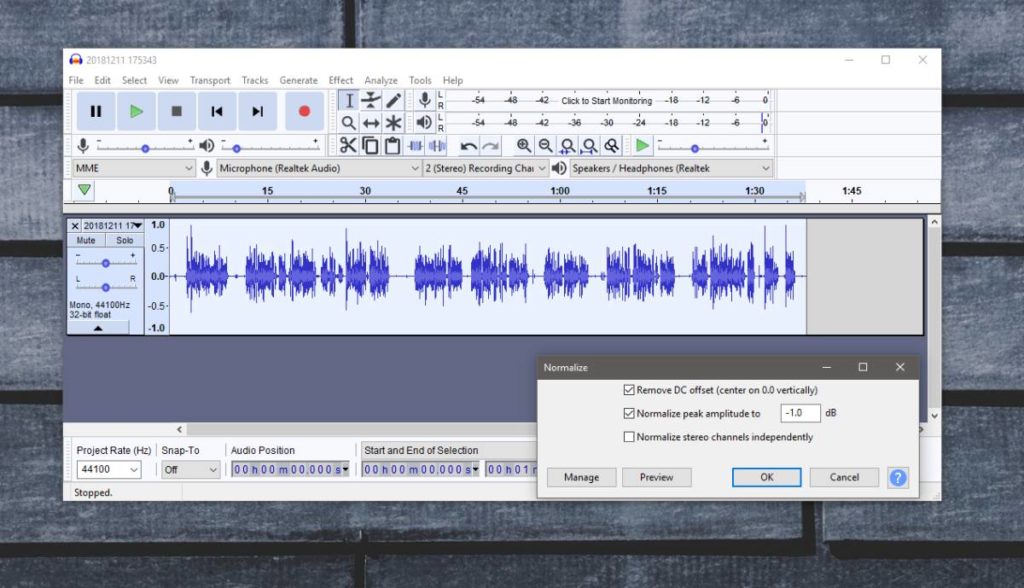Zoom in on the waveform
Image resolution: width=1024 pixels, height=588 pixels.
click(x=525, y=145)
